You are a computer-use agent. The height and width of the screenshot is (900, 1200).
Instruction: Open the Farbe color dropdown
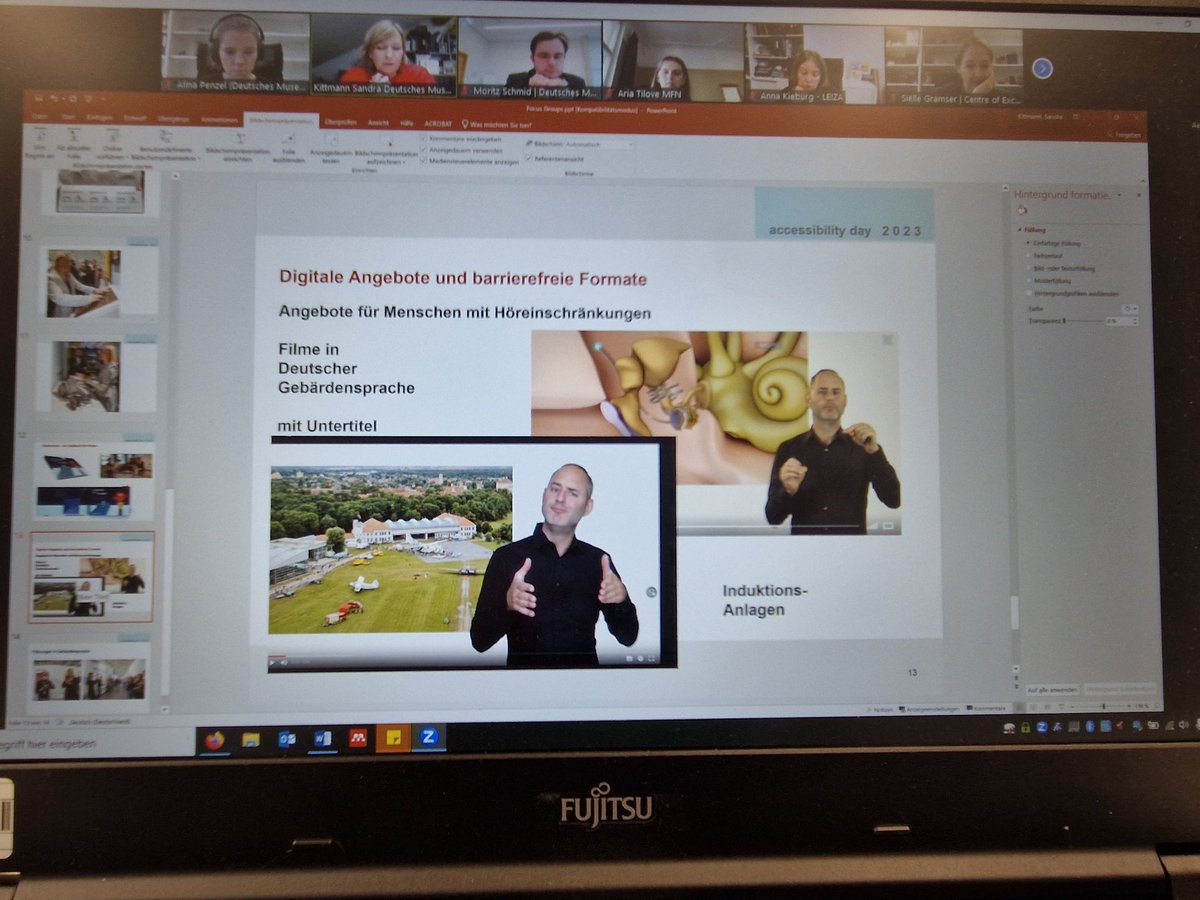point(1130,309)
